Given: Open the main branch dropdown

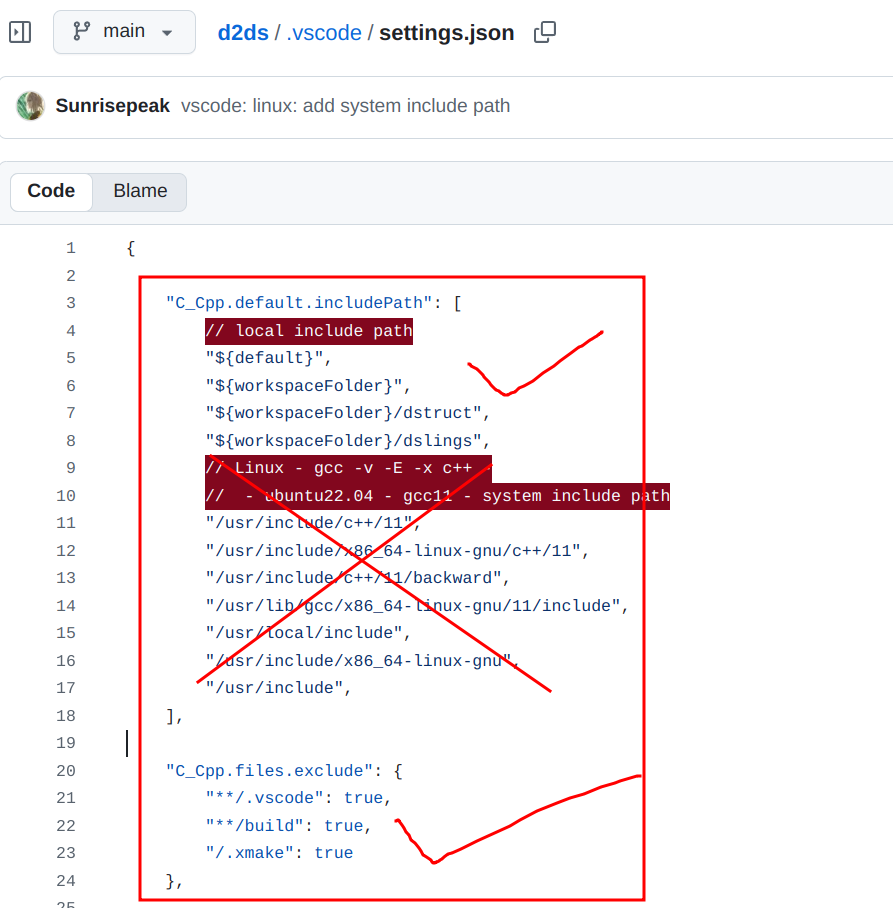Looking at the screenshot, I should [124, 32].
